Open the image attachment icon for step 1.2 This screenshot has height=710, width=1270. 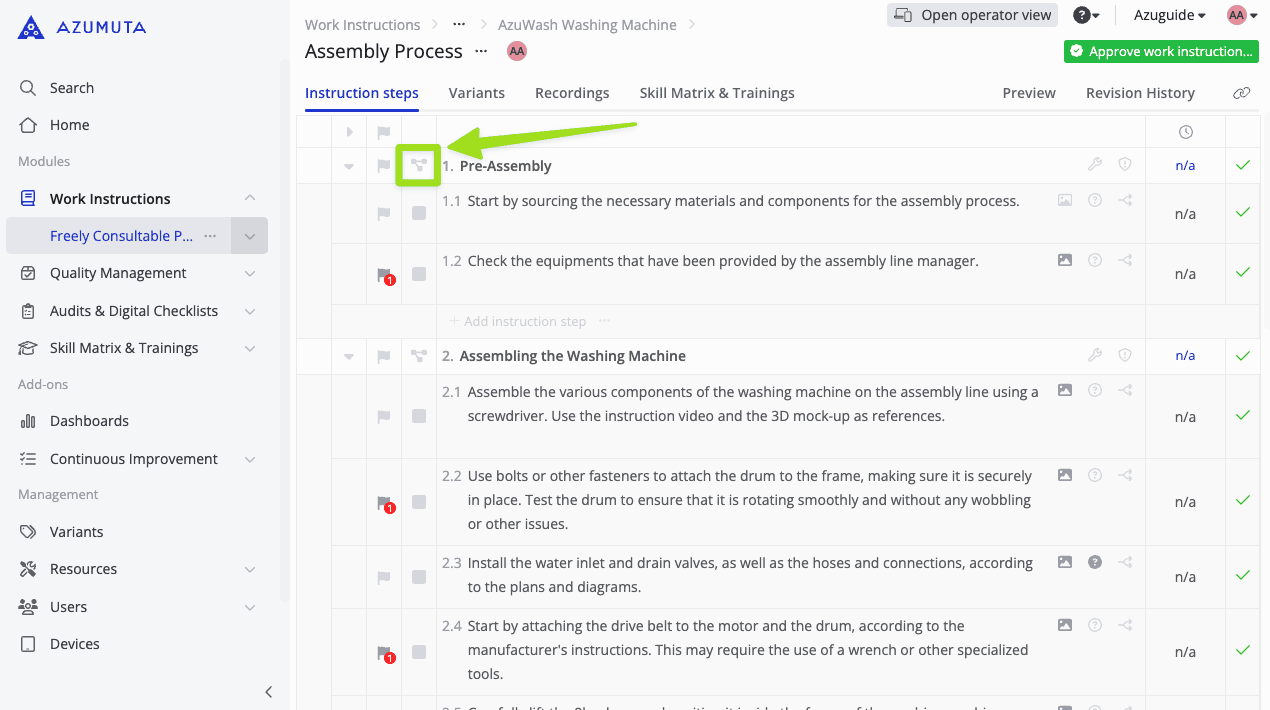point(1065,260)
